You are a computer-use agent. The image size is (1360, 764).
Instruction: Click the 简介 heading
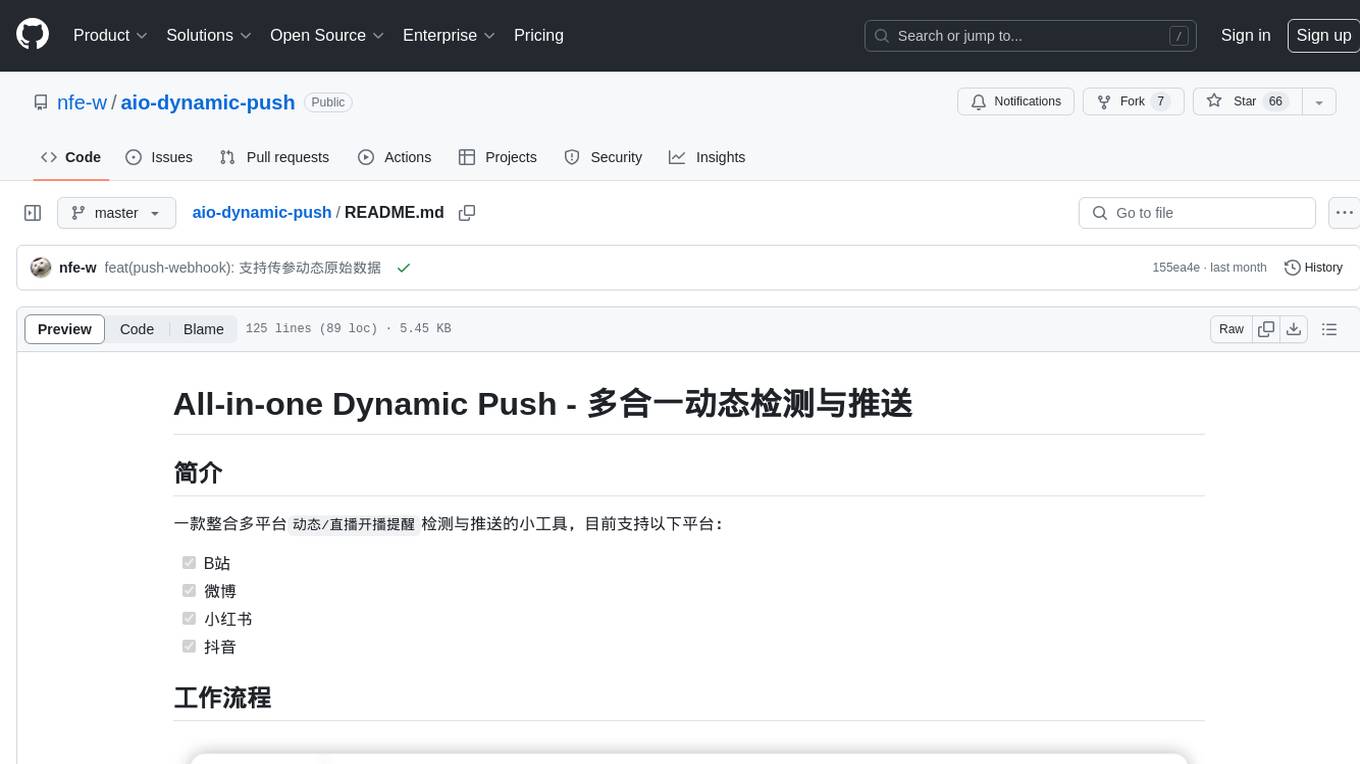point(198,473)
